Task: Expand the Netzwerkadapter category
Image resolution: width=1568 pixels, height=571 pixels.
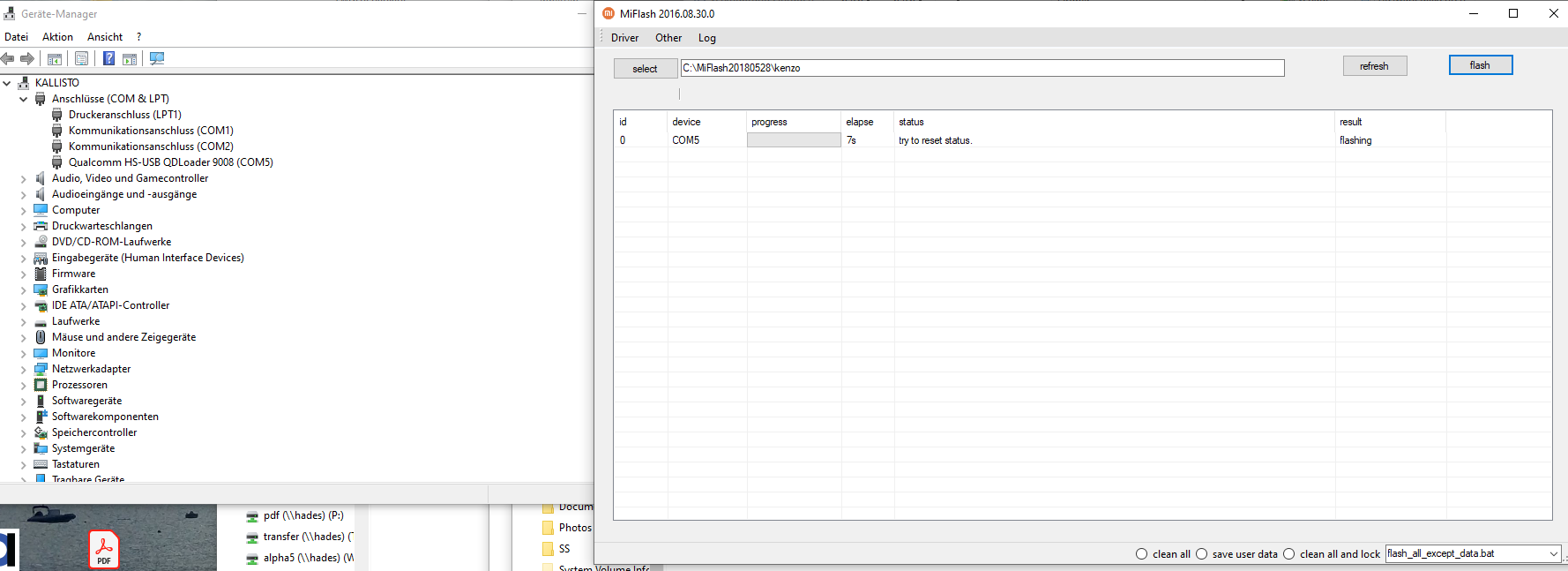Action: point(24,369)
